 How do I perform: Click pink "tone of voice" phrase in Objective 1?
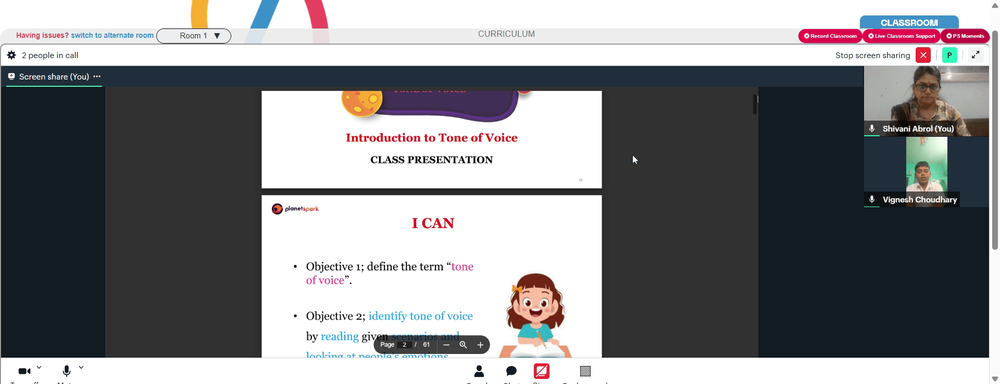[x=390, y=273]
